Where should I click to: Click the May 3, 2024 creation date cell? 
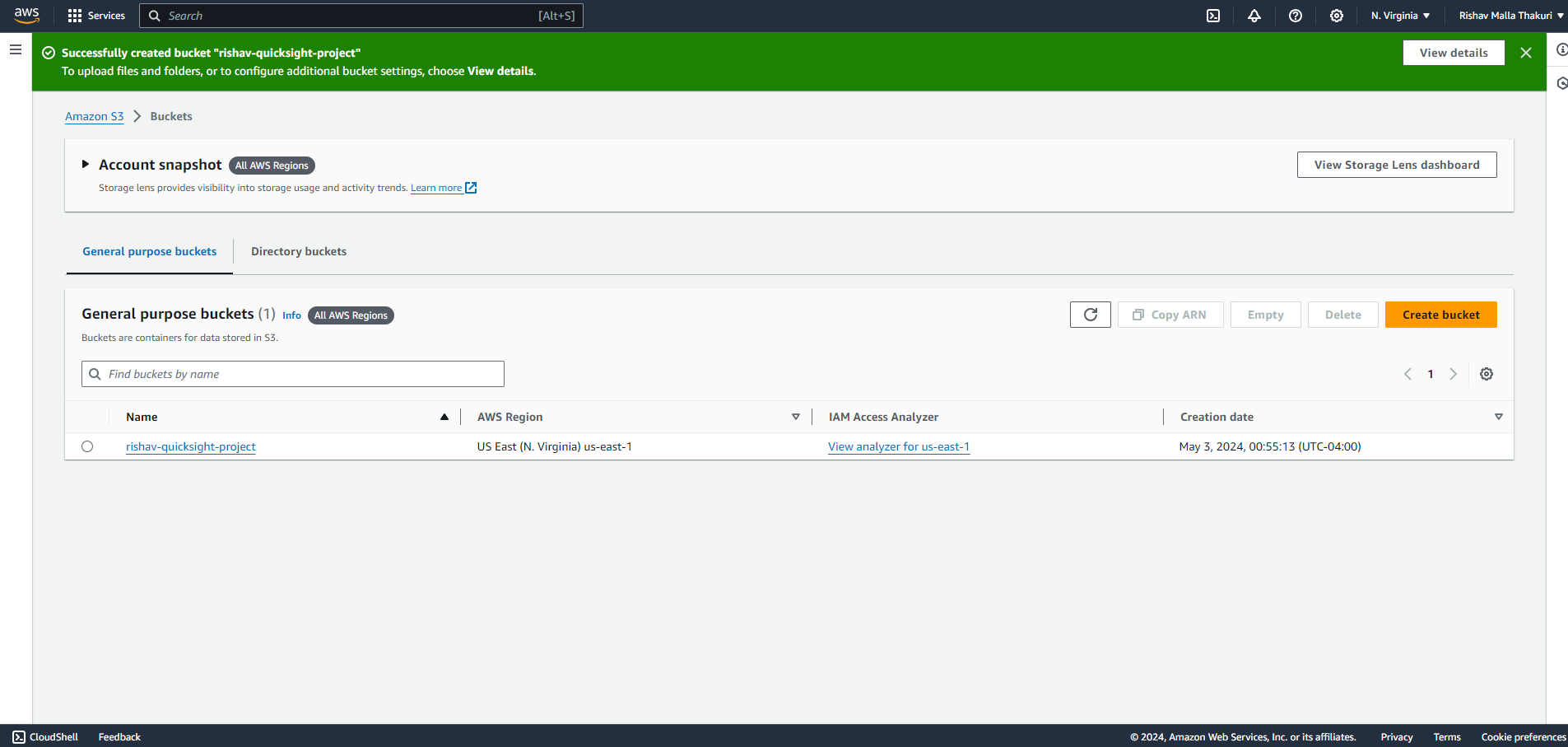[1270, 446]
